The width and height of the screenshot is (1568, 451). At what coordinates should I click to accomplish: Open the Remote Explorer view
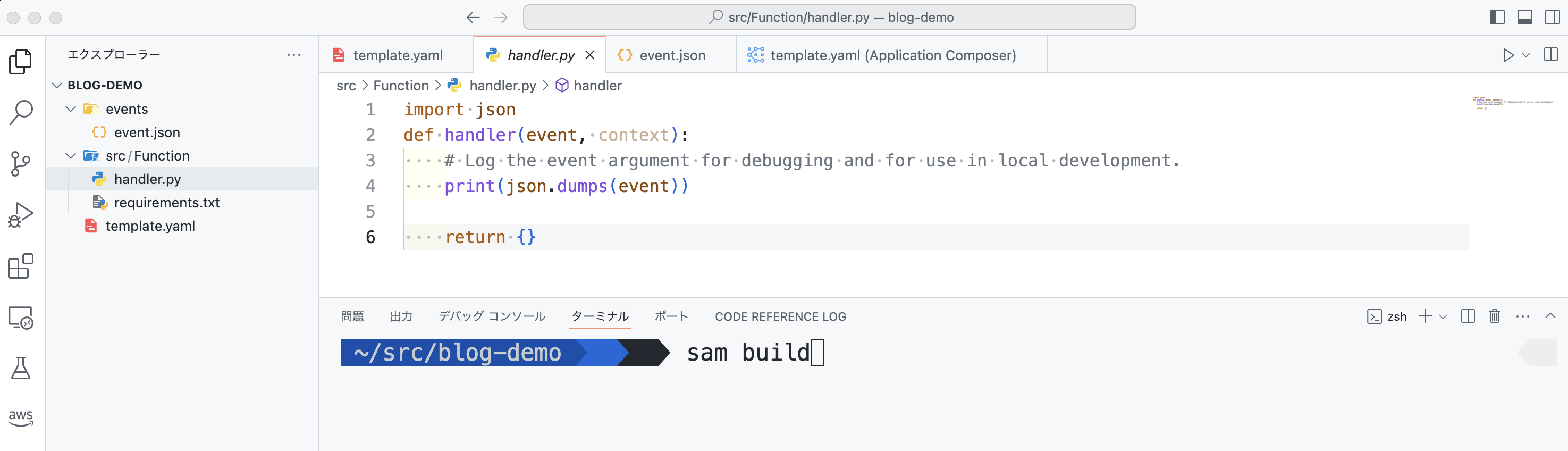21,318
